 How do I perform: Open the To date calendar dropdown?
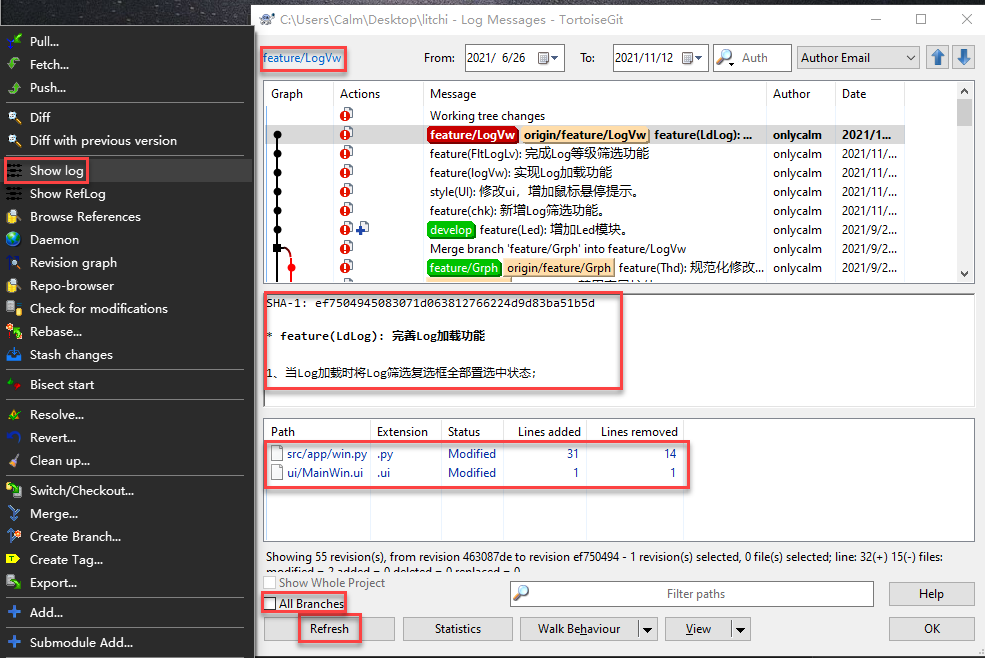pos(692,58)
